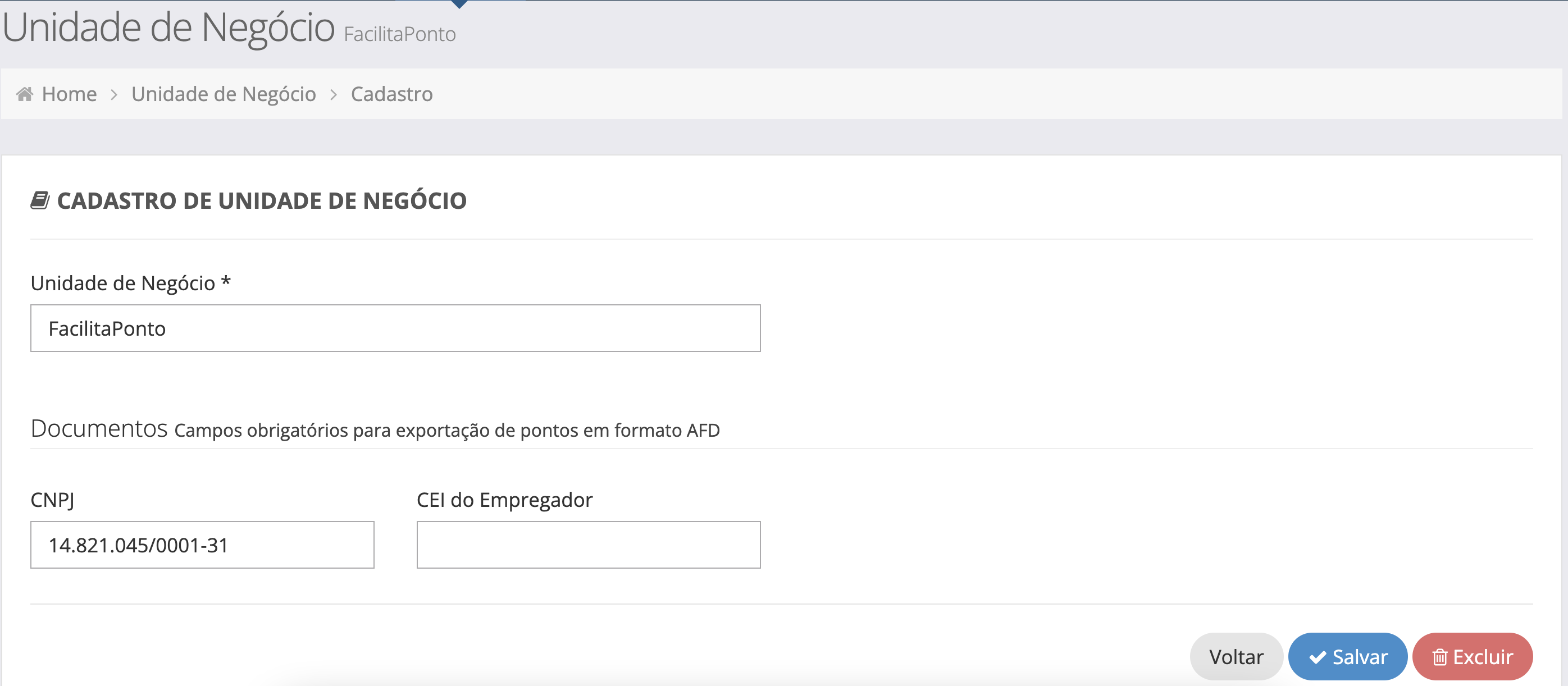The height and width of the screenshot is (686, 1568).
Task: Click the Salvar text on the blue button
Action: click(x=1360, y=657)
